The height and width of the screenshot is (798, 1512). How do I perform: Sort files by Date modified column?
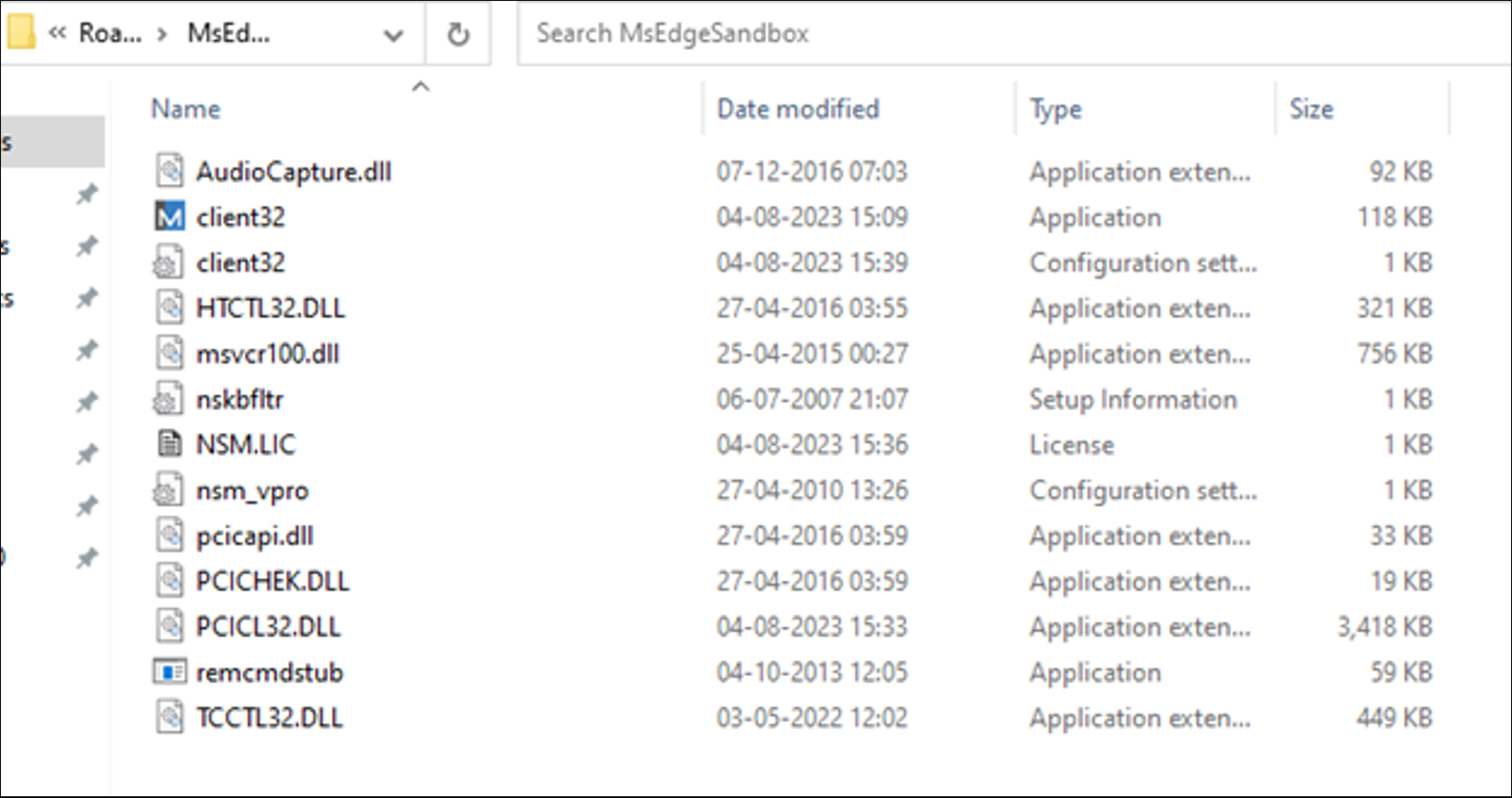click(797, 109)
